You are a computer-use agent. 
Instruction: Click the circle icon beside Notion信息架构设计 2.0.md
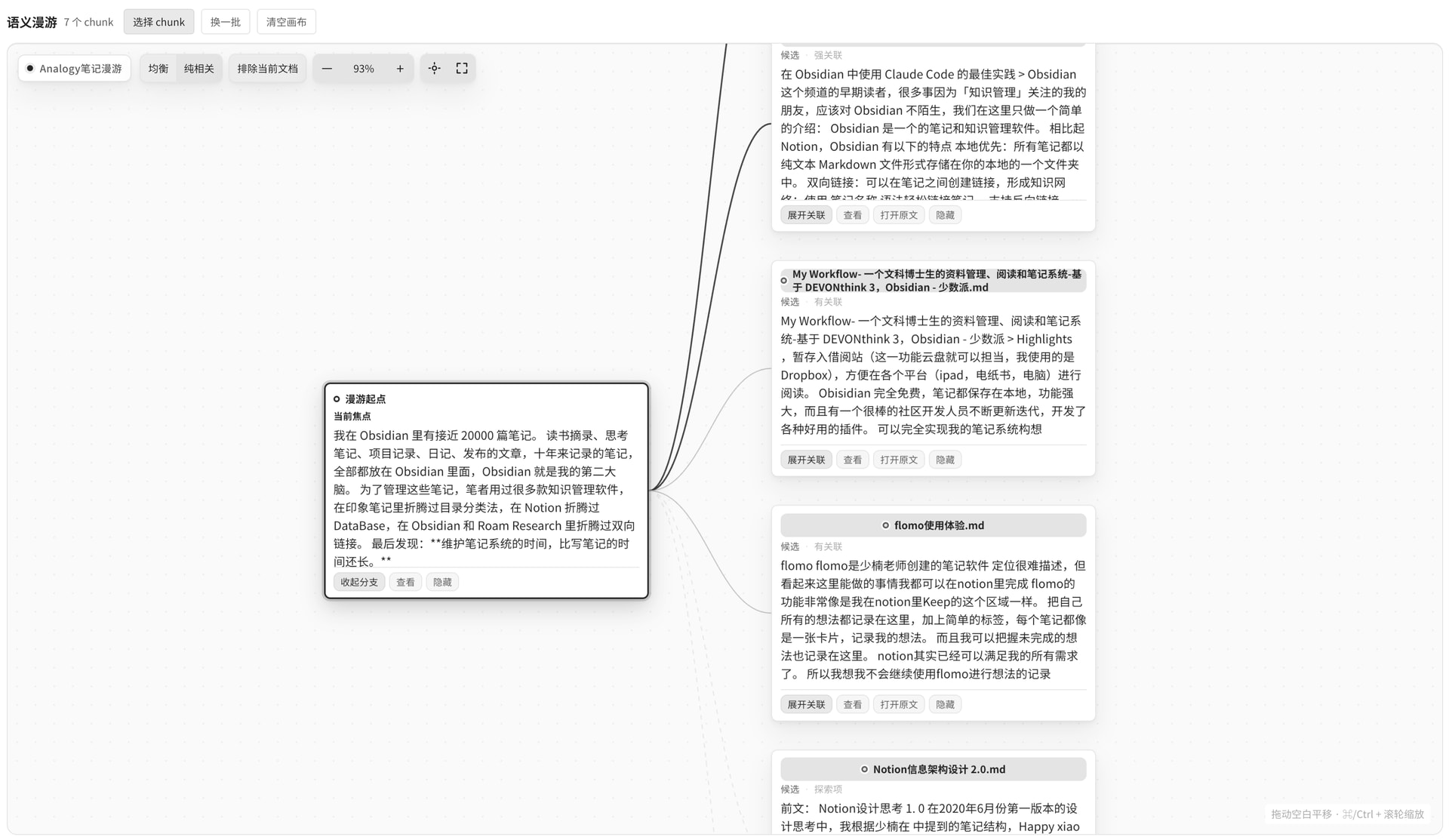click(865, 770)
